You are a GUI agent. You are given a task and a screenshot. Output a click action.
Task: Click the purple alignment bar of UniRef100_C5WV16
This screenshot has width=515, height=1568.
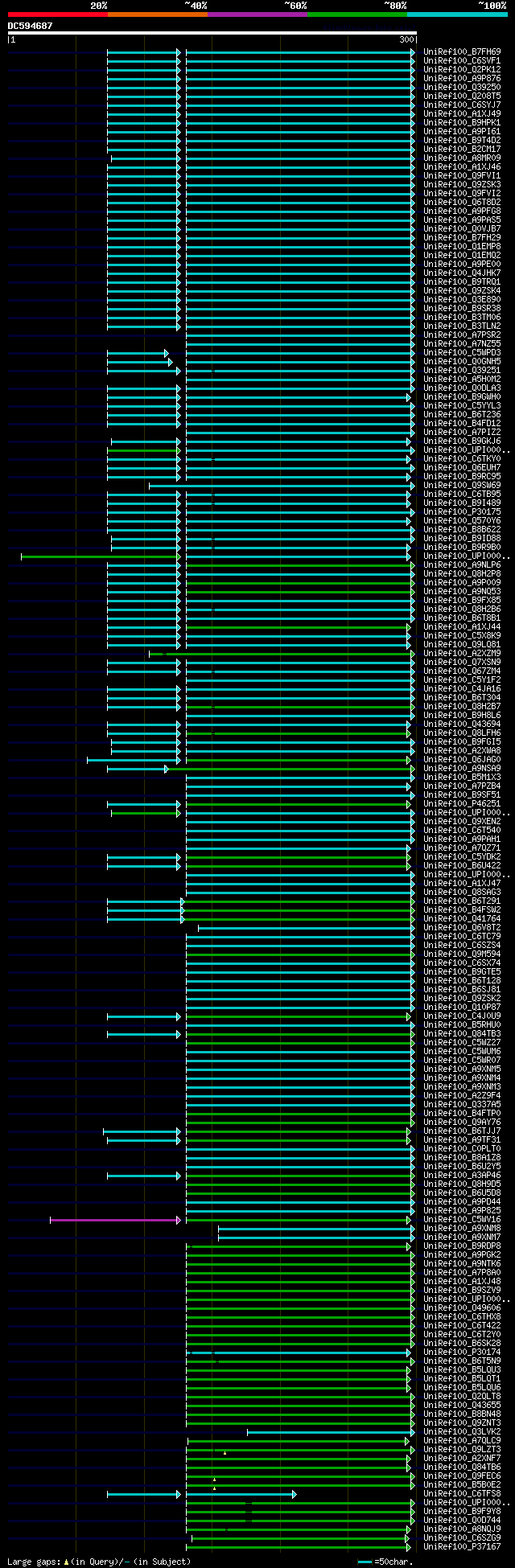(x=115, y=1220)
